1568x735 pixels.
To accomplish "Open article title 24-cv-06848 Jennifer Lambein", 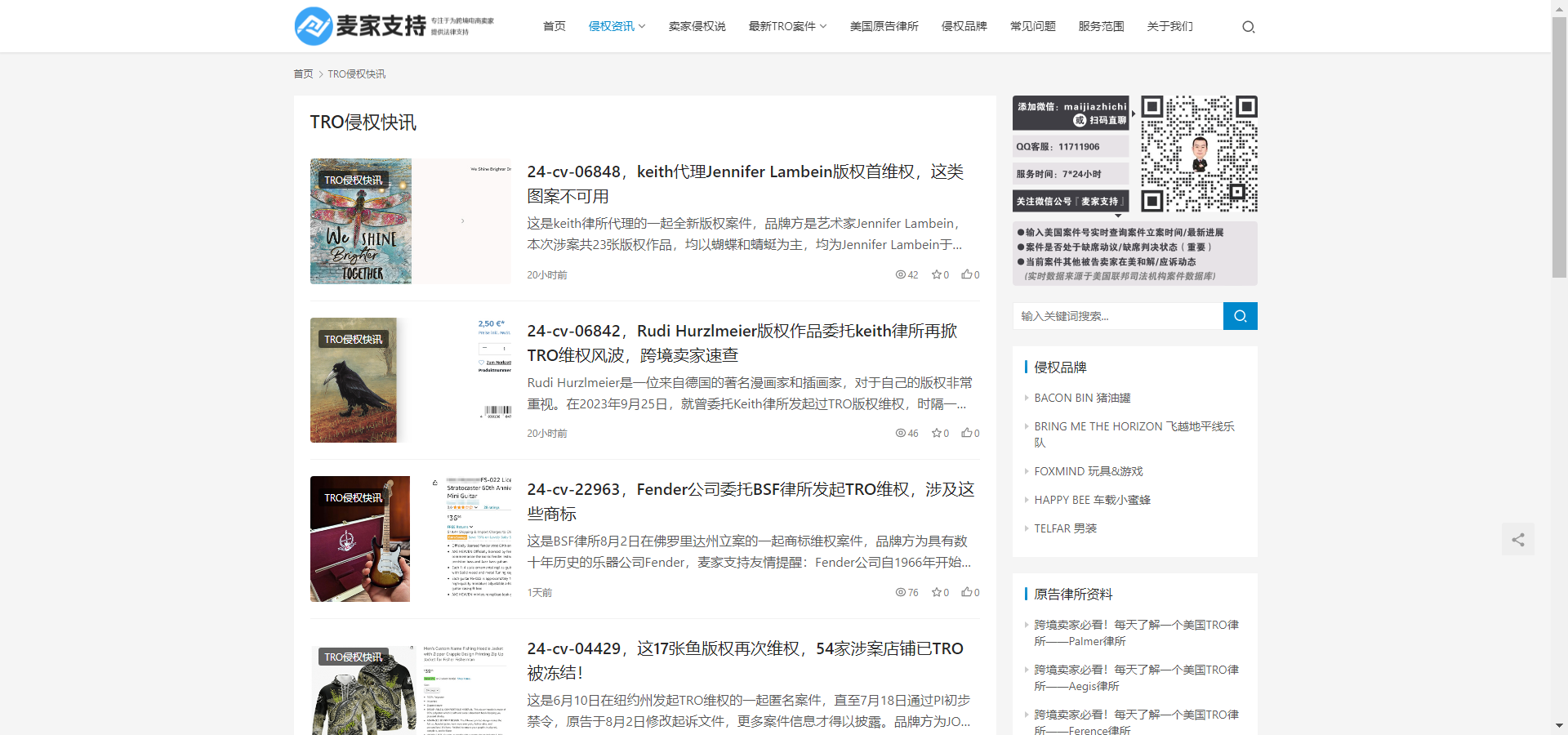I will (746, 184).
